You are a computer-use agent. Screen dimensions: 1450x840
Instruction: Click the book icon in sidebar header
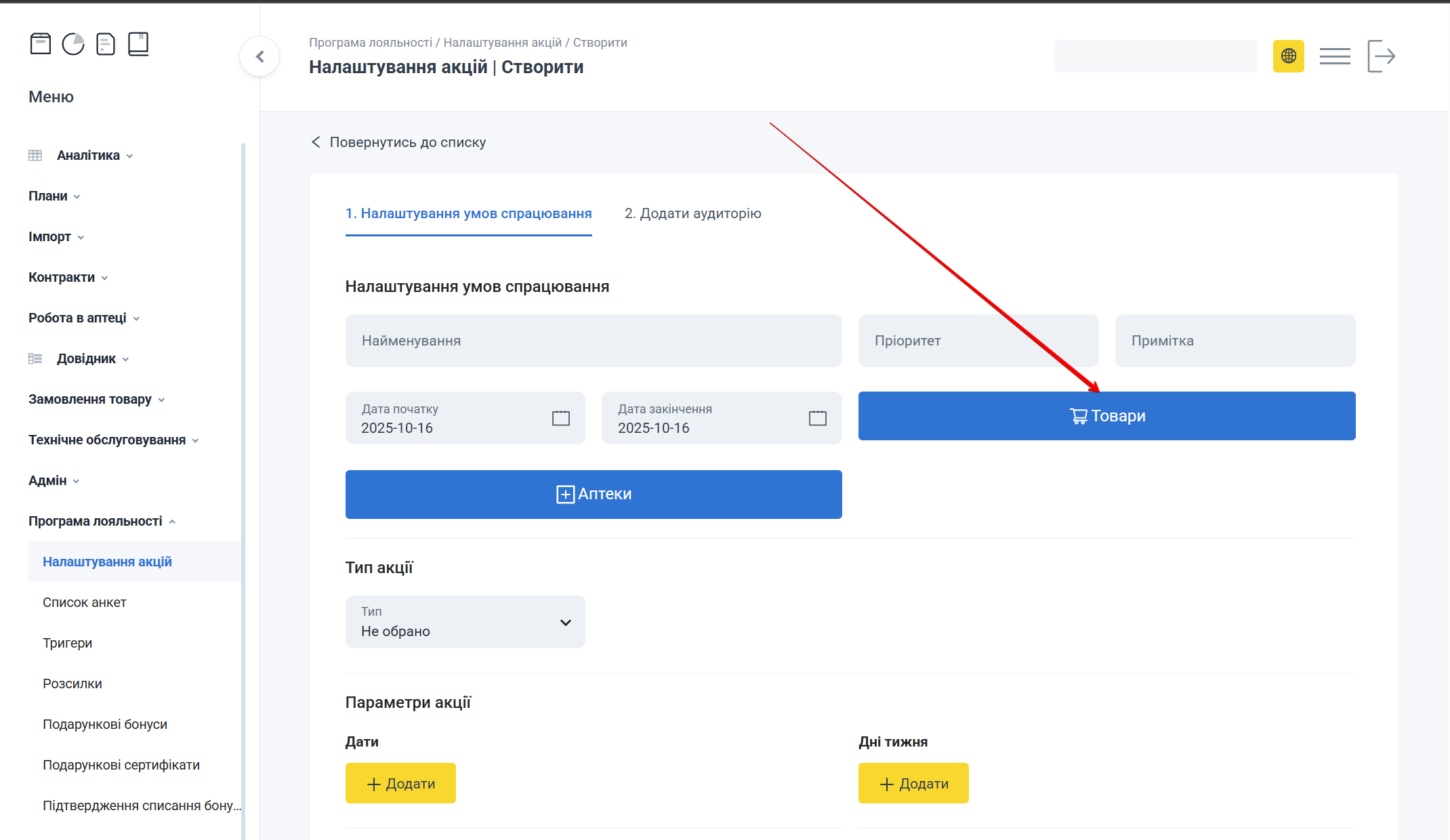pyautogui.click(x=138, y=43)
